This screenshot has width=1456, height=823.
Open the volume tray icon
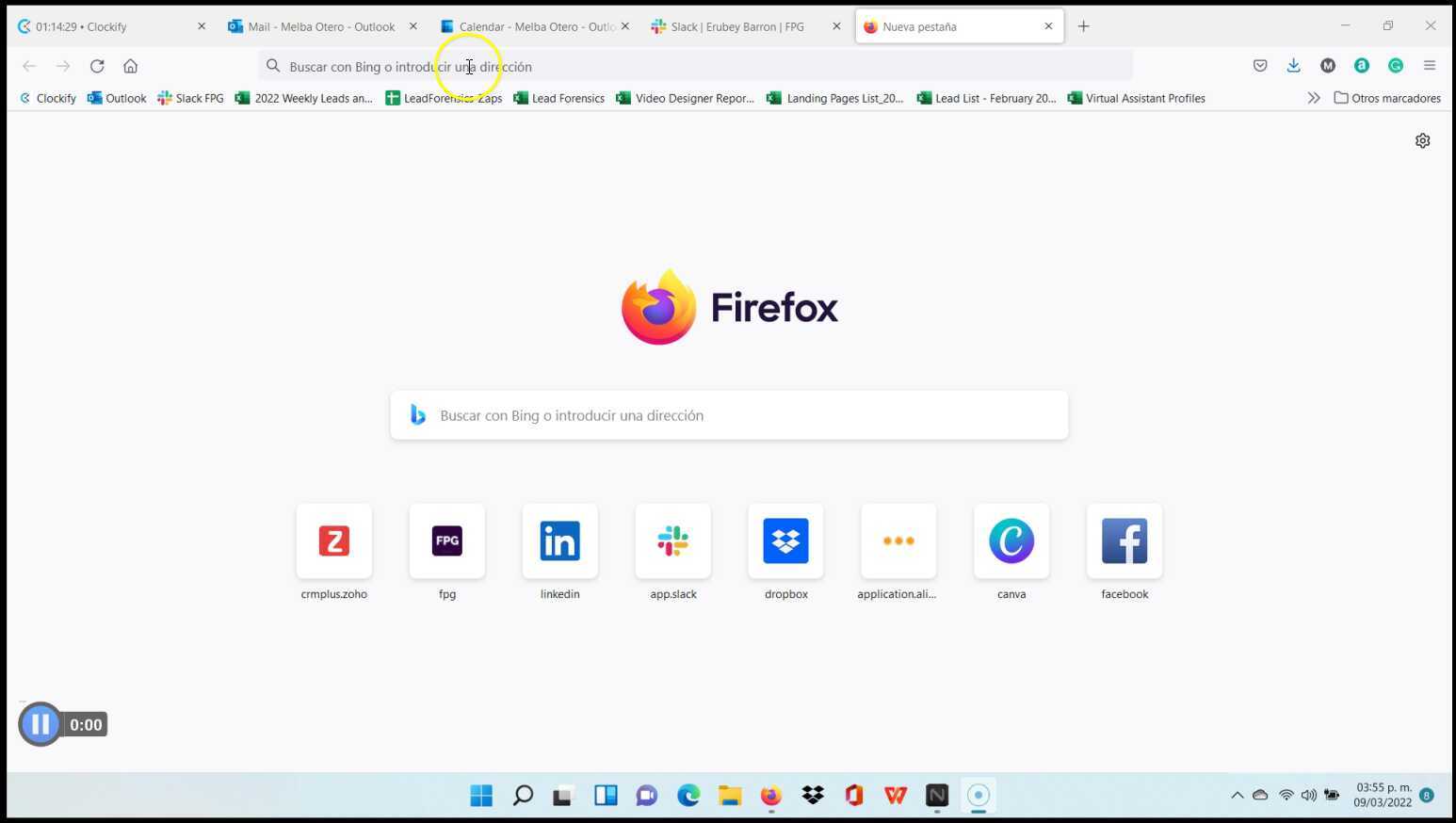pyautogui.click(x=1309, y=796)
